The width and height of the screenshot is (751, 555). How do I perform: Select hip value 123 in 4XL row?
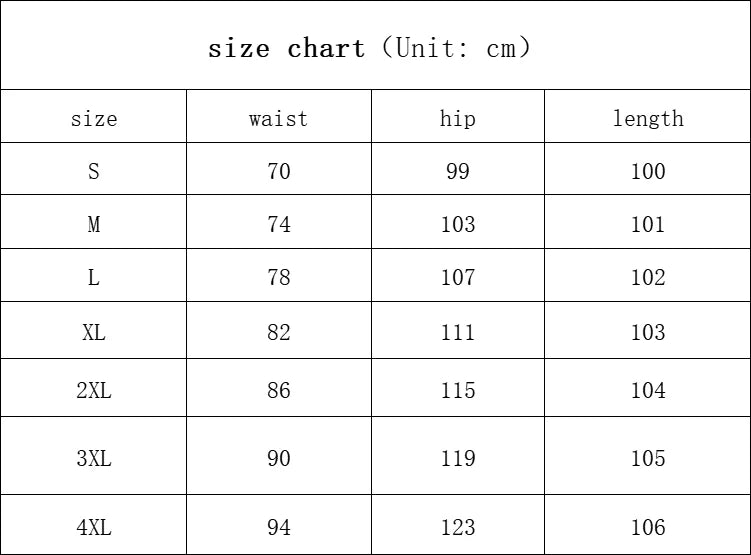pos(457,528)
